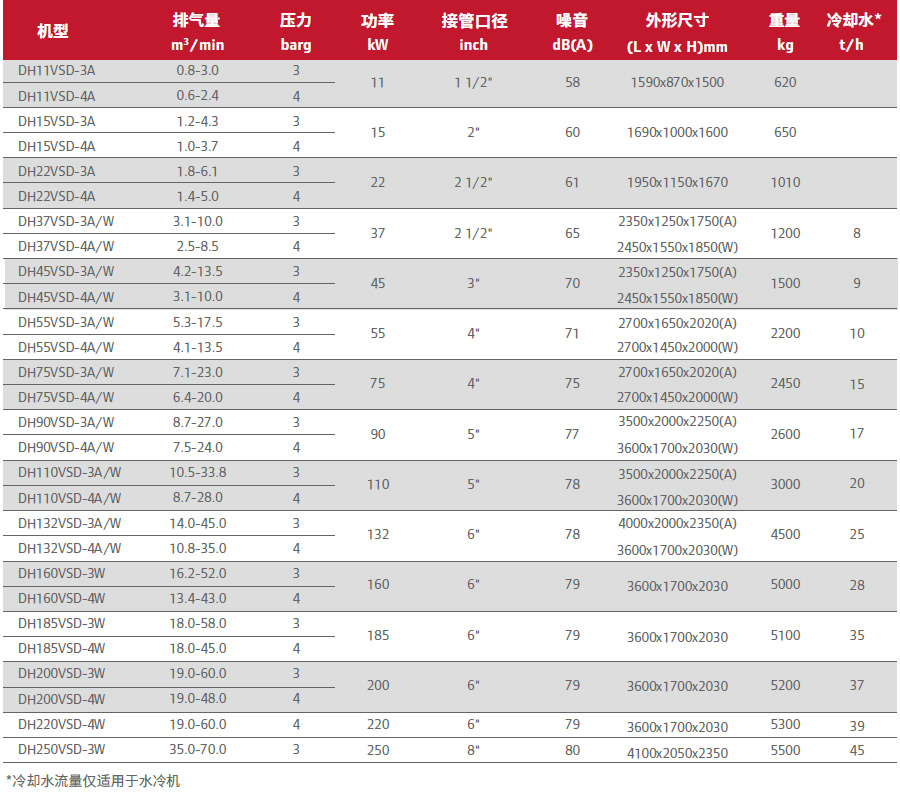Select the DH11VSD-3A model cell
This screenshot has height=798, width=900.
tap(57, 70)
